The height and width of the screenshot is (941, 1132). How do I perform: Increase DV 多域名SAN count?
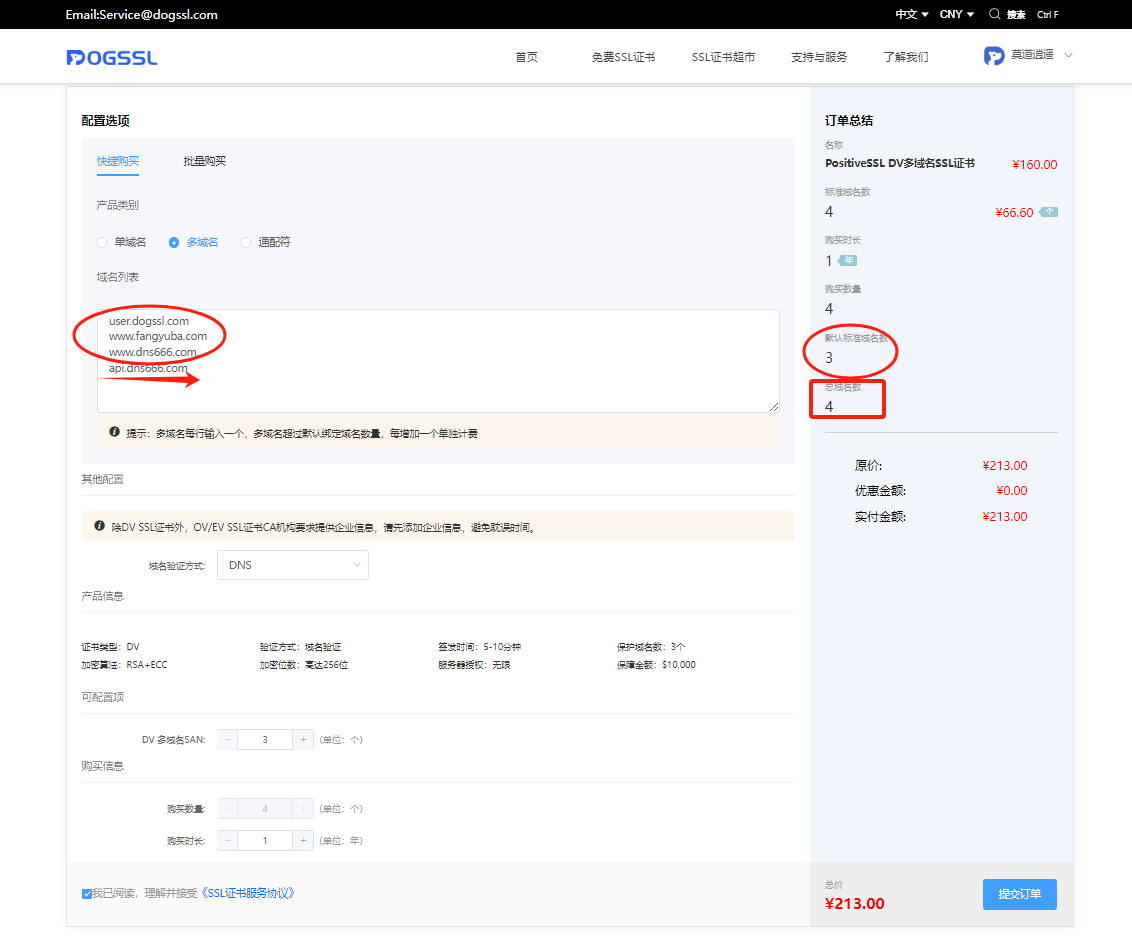pos(303,740)
